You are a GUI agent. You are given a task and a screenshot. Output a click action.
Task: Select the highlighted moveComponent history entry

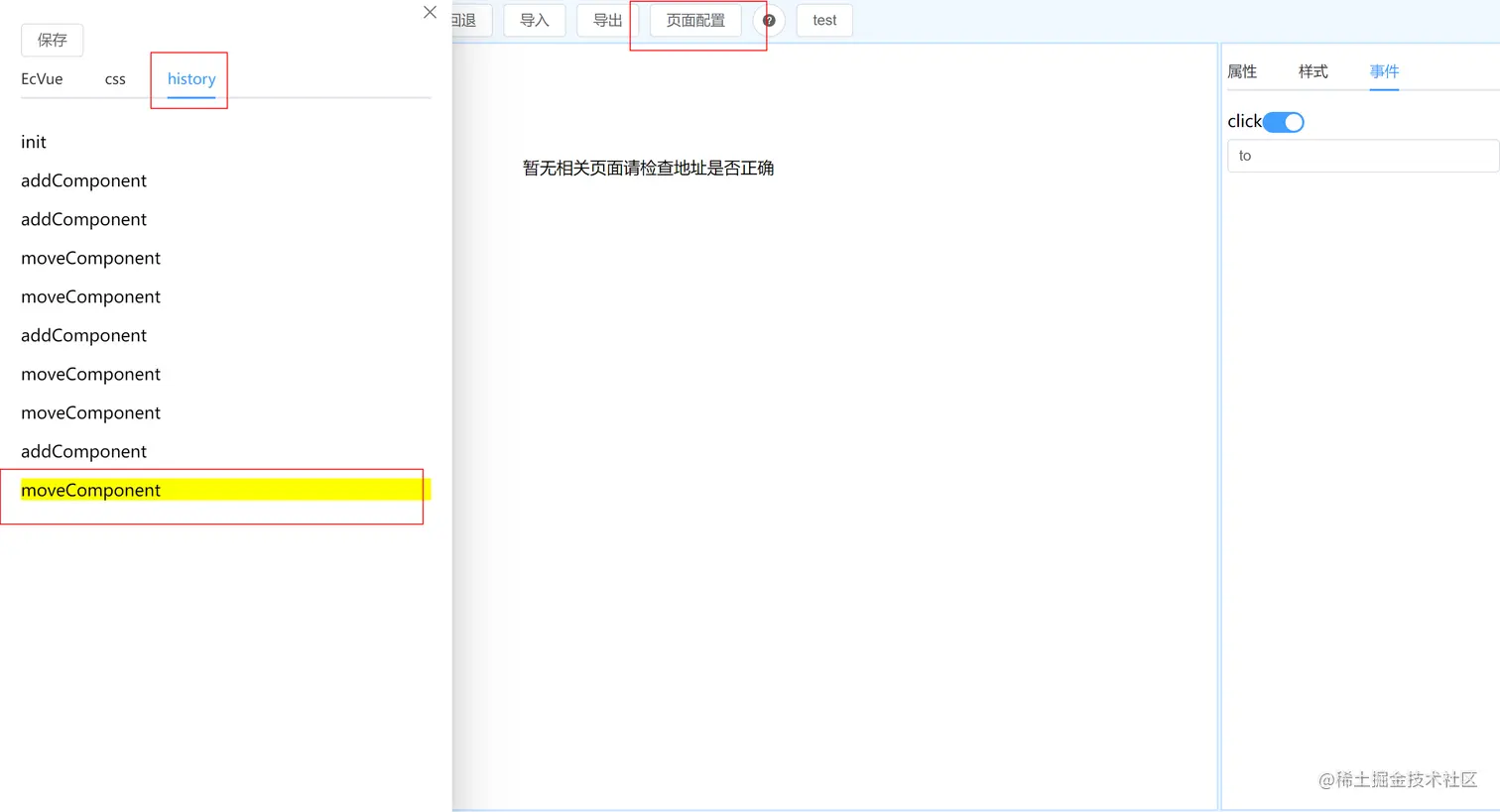pos(90,490)
